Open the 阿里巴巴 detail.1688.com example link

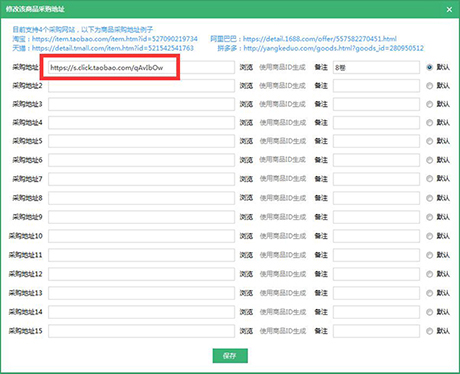click(320, 39)
